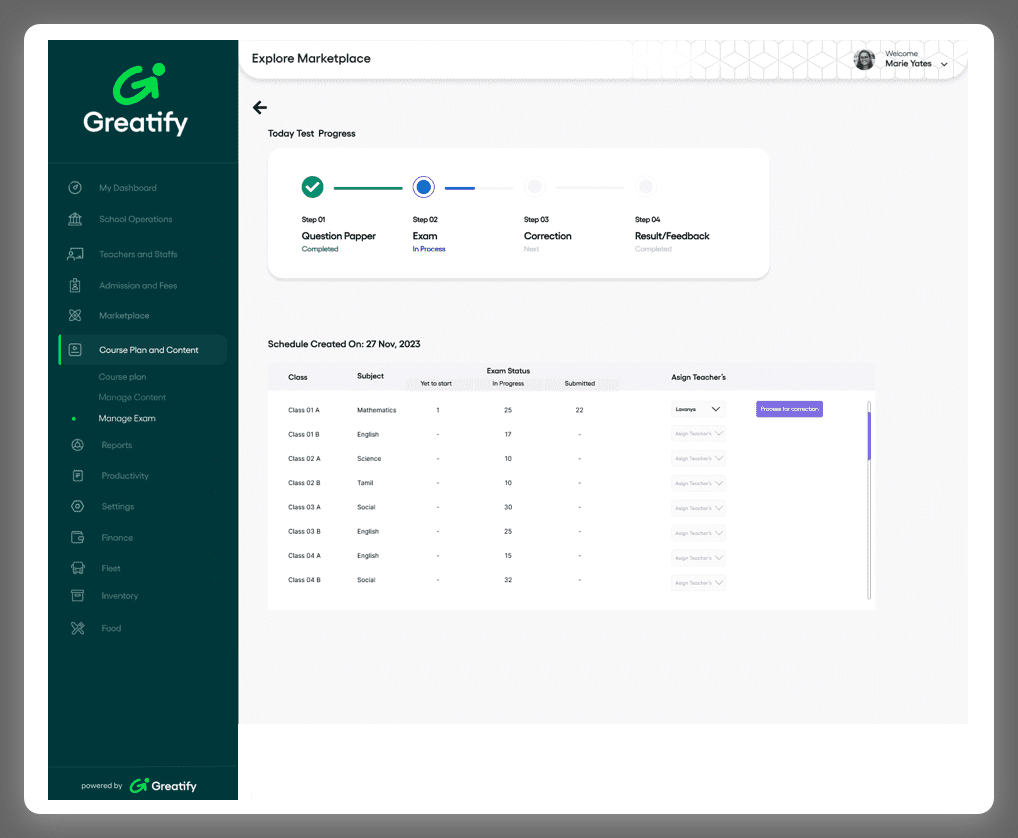Click the Finance wallet icon
This screenshot has height=838, width=1018.
click(x=77, y=537)
